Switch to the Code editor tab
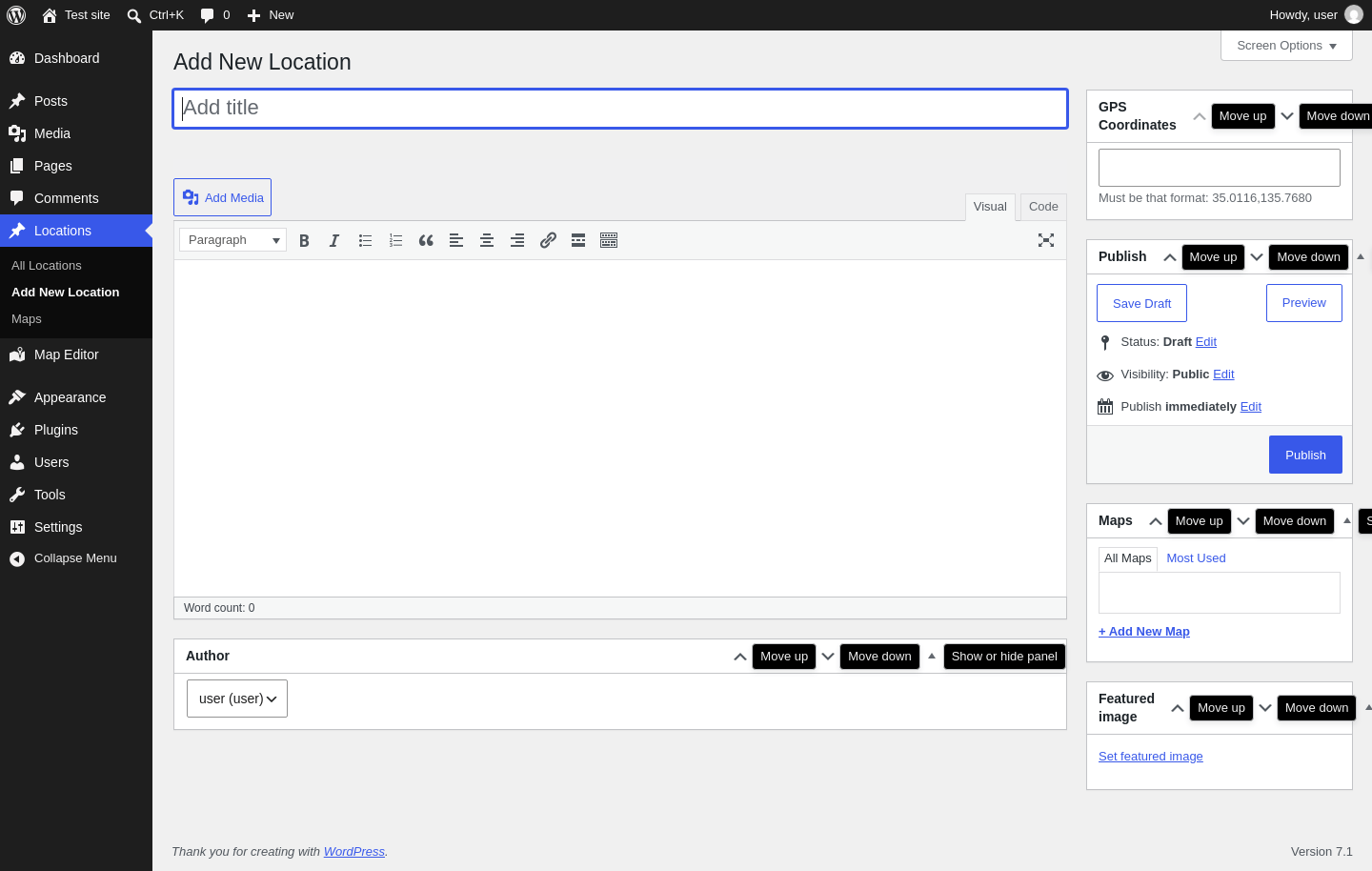This screenshot has height=871, width=1372. [1043, 207]
